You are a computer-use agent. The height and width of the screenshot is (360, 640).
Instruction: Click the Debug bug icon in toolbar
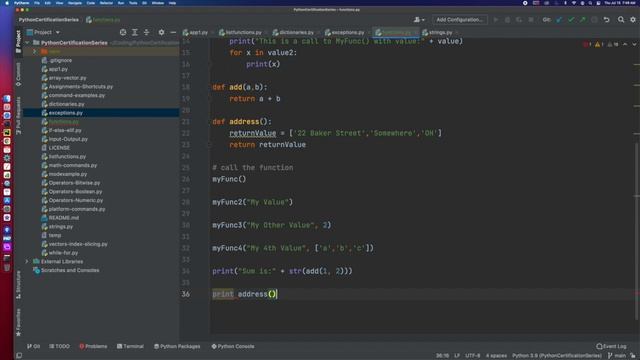(x=507, y=20)
